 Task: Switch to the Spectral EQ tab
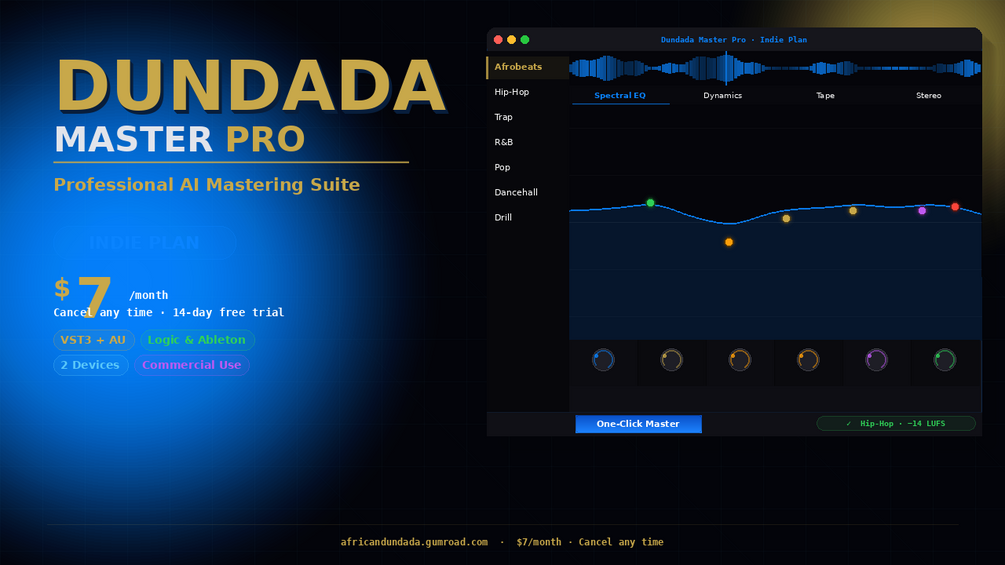(620, 95)
